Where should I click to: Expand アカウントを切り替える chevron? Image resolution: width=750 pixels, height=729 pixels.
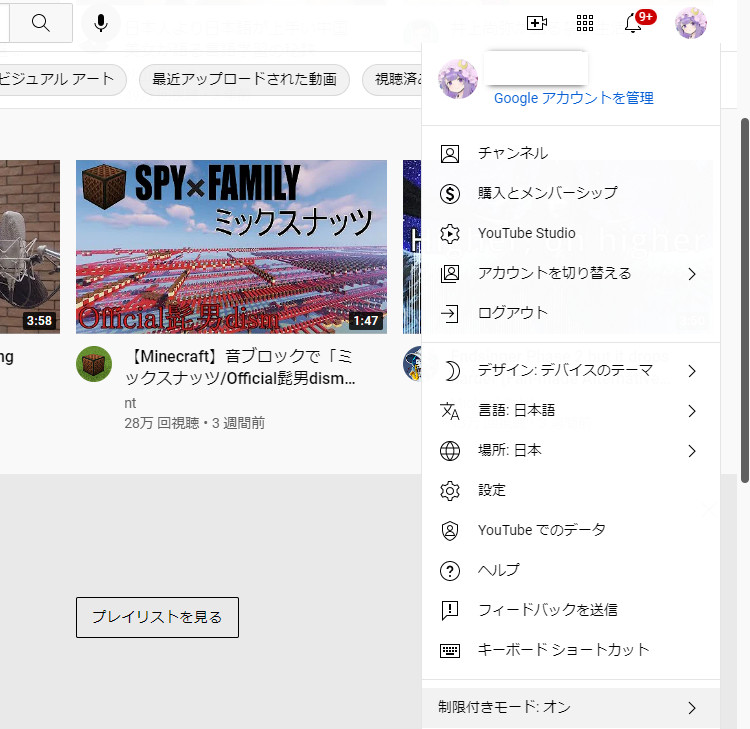(x=692, y=274)
